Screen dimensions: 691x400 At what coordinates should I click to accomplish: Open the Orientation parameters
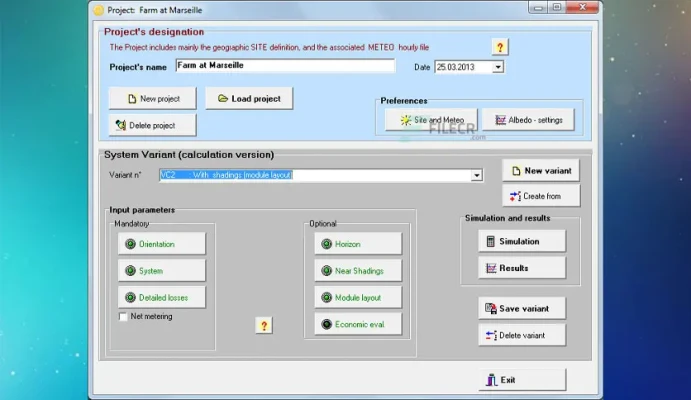(x=162, y=244)
